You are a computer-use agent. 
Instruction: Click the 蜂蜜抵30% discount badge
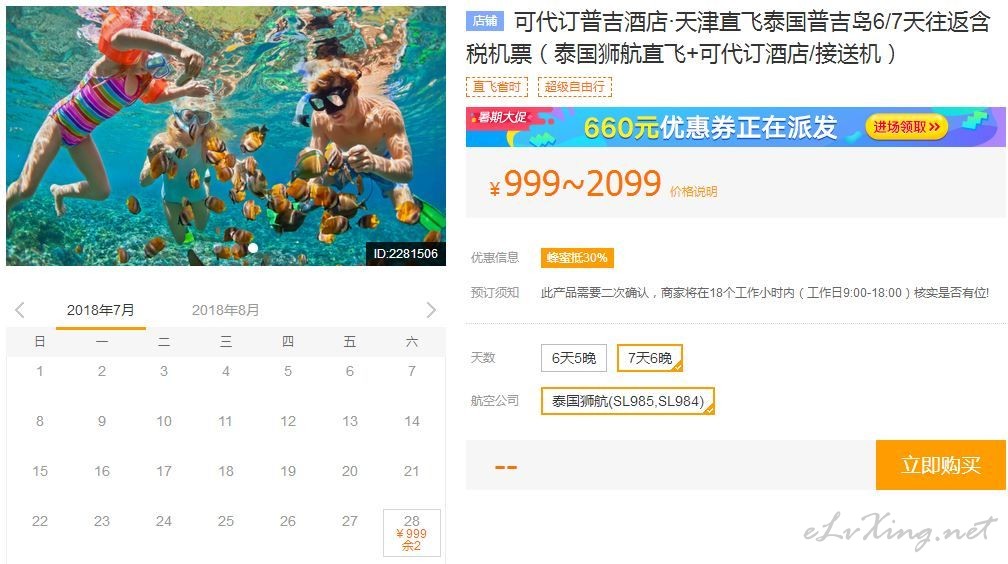[577, 258]
